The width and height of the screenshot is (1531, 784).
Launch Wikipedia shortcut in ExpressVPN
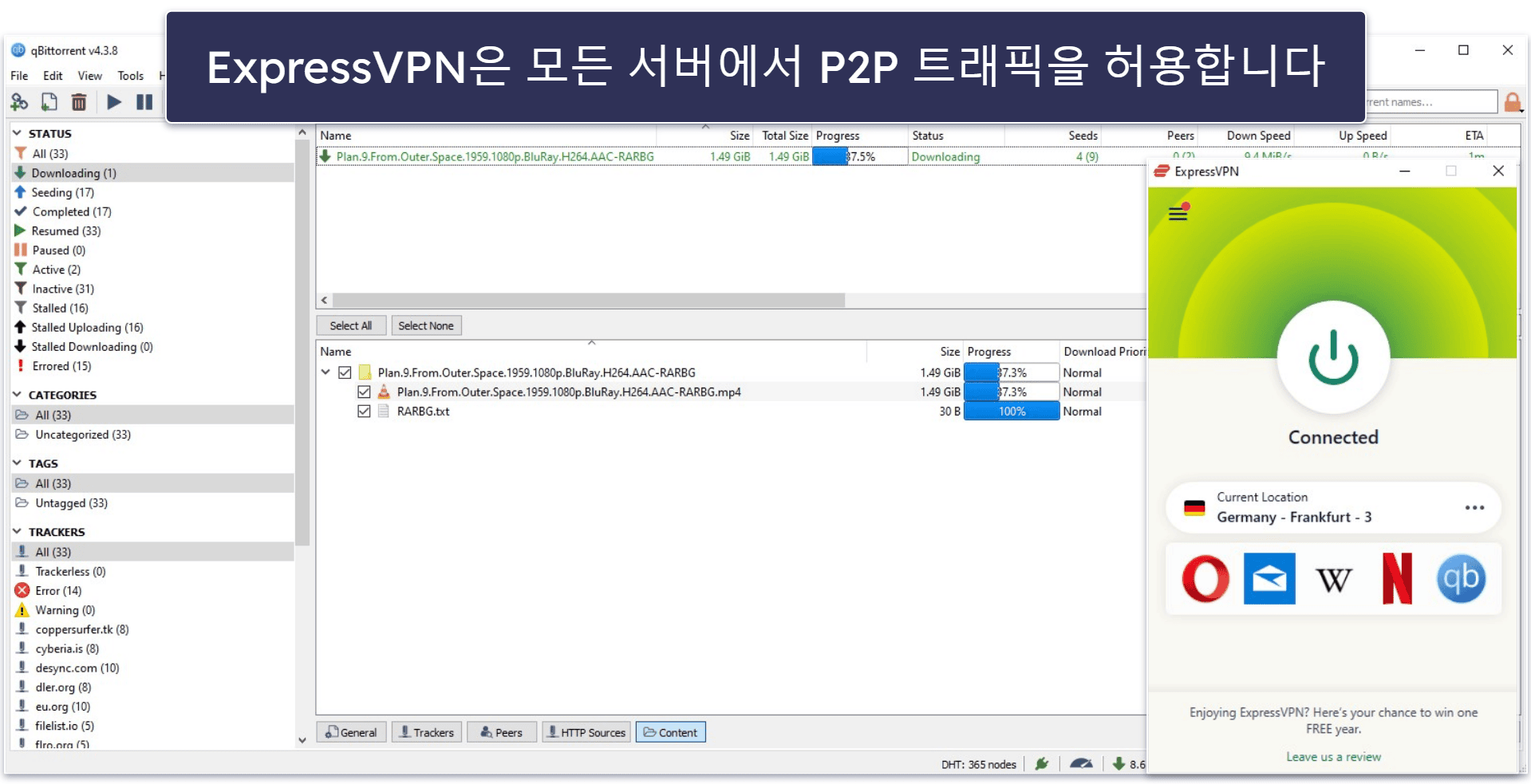pos(1333,579)
